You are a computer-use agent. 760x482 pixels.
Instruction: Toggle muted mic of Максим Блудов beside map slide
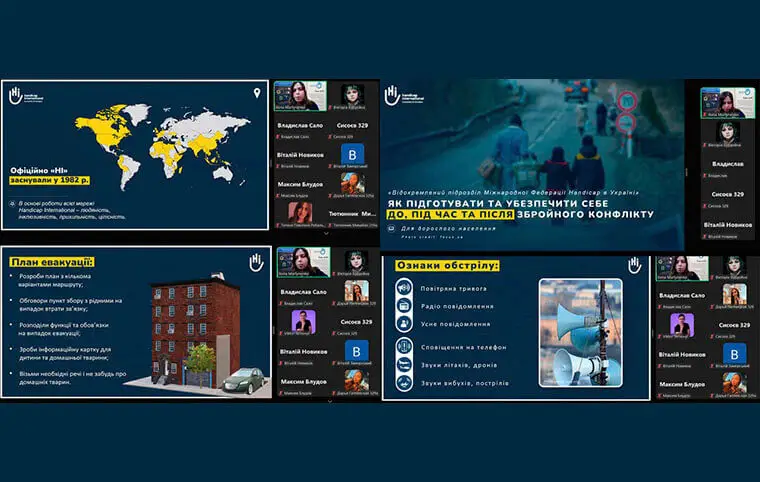pos(276,194)
